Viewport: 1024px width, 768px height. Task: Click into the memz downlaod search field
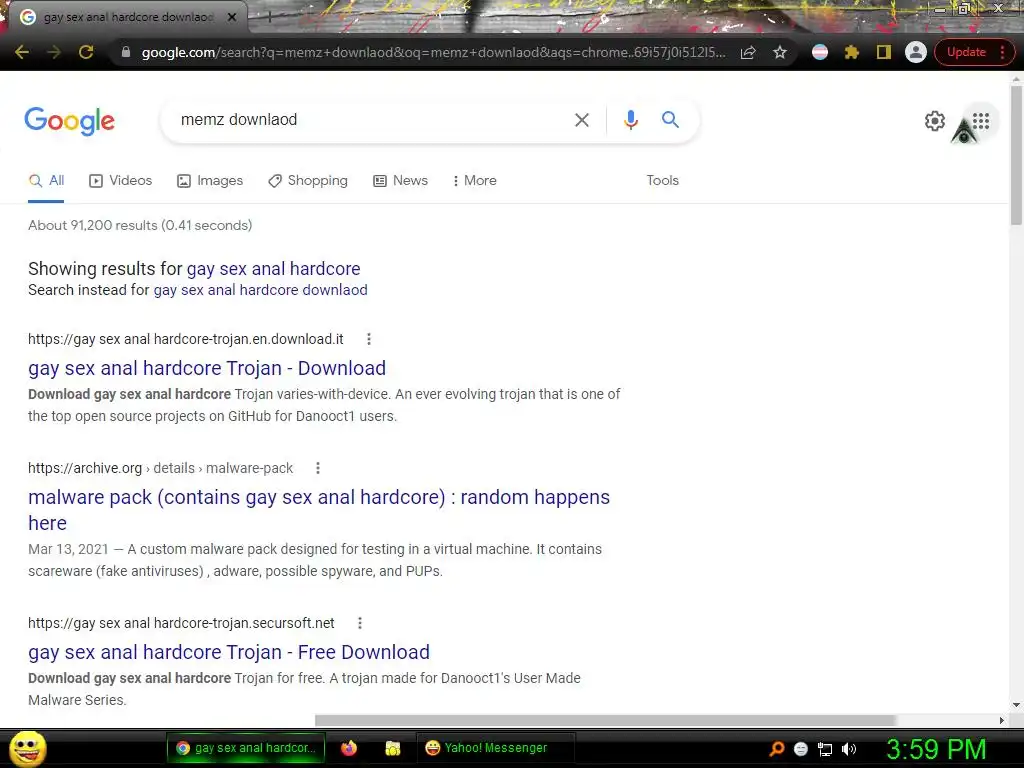(366, 120)
